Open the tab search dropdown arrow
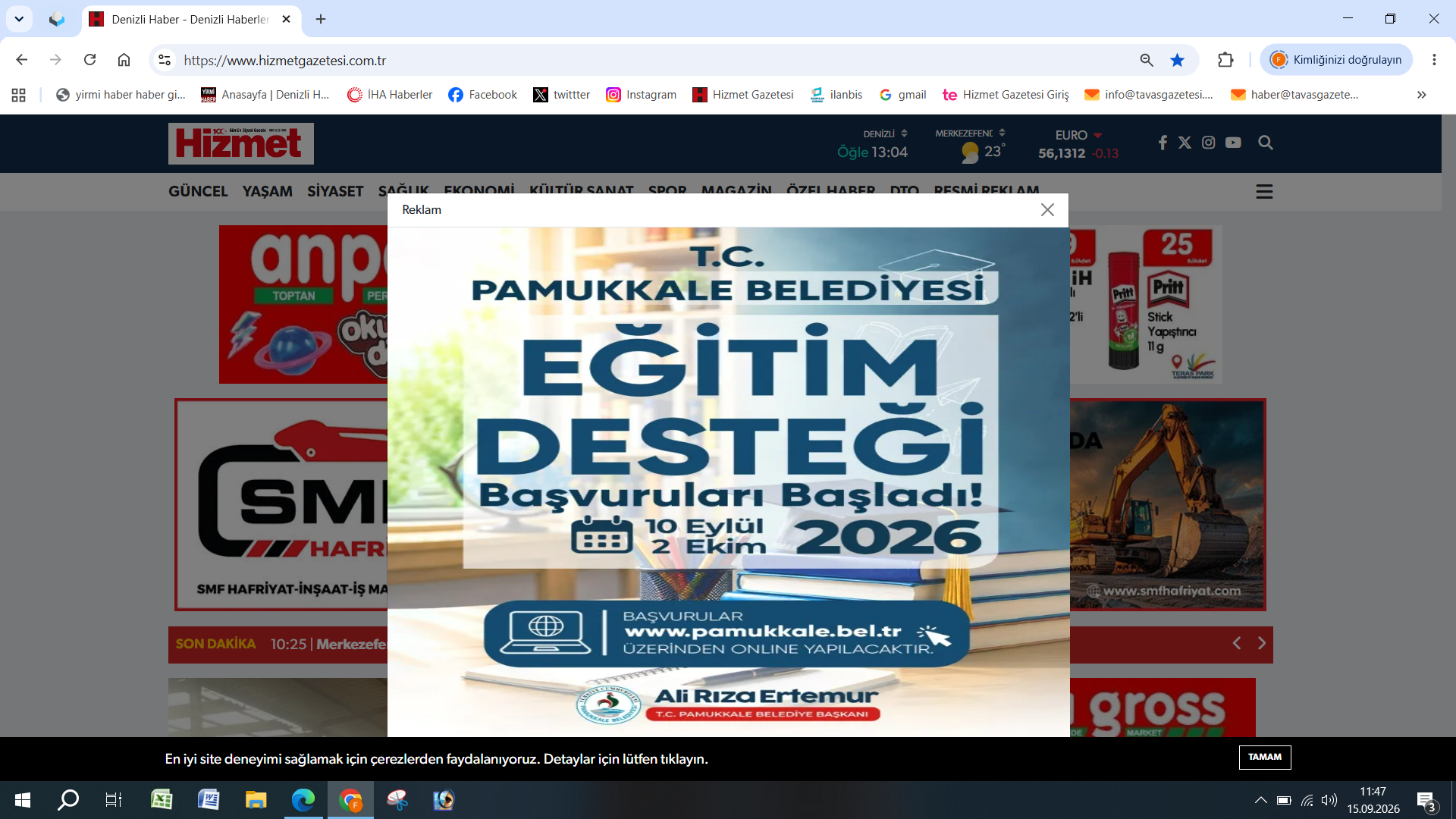 point(19,19)
